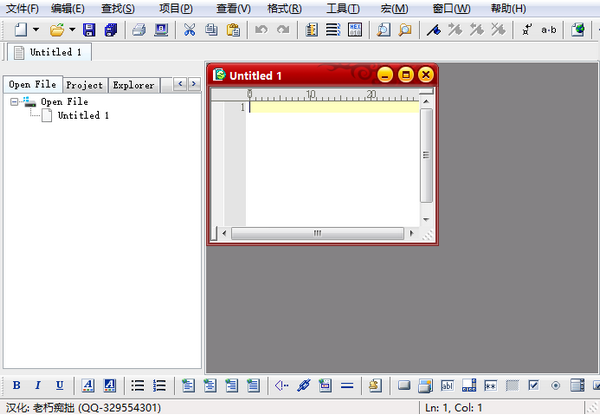
Task: Open the 工具(T) menu
Action: (343, 8)
